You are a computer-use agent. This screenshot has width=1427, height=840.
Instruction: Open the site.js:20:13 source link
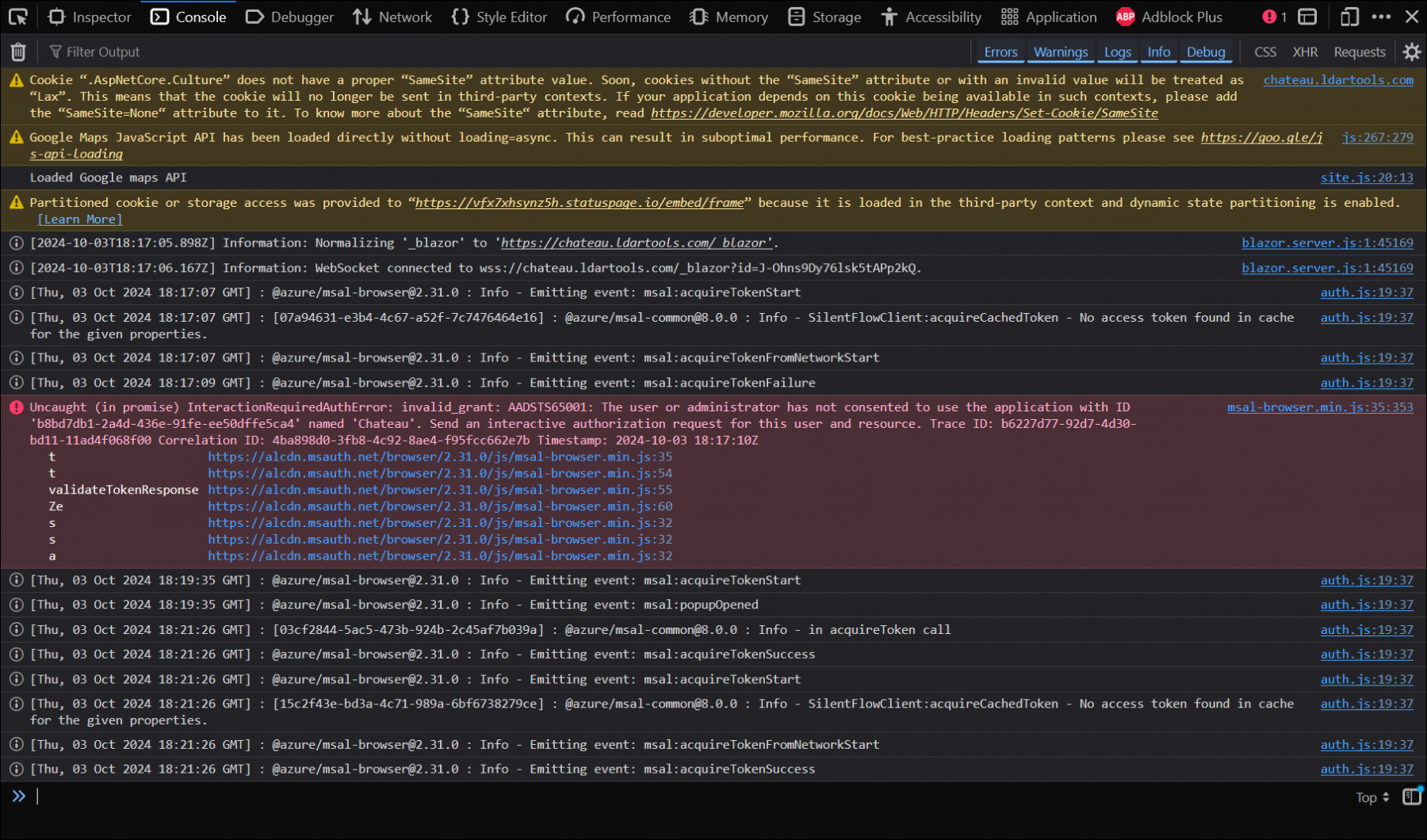coord(1367,178)
